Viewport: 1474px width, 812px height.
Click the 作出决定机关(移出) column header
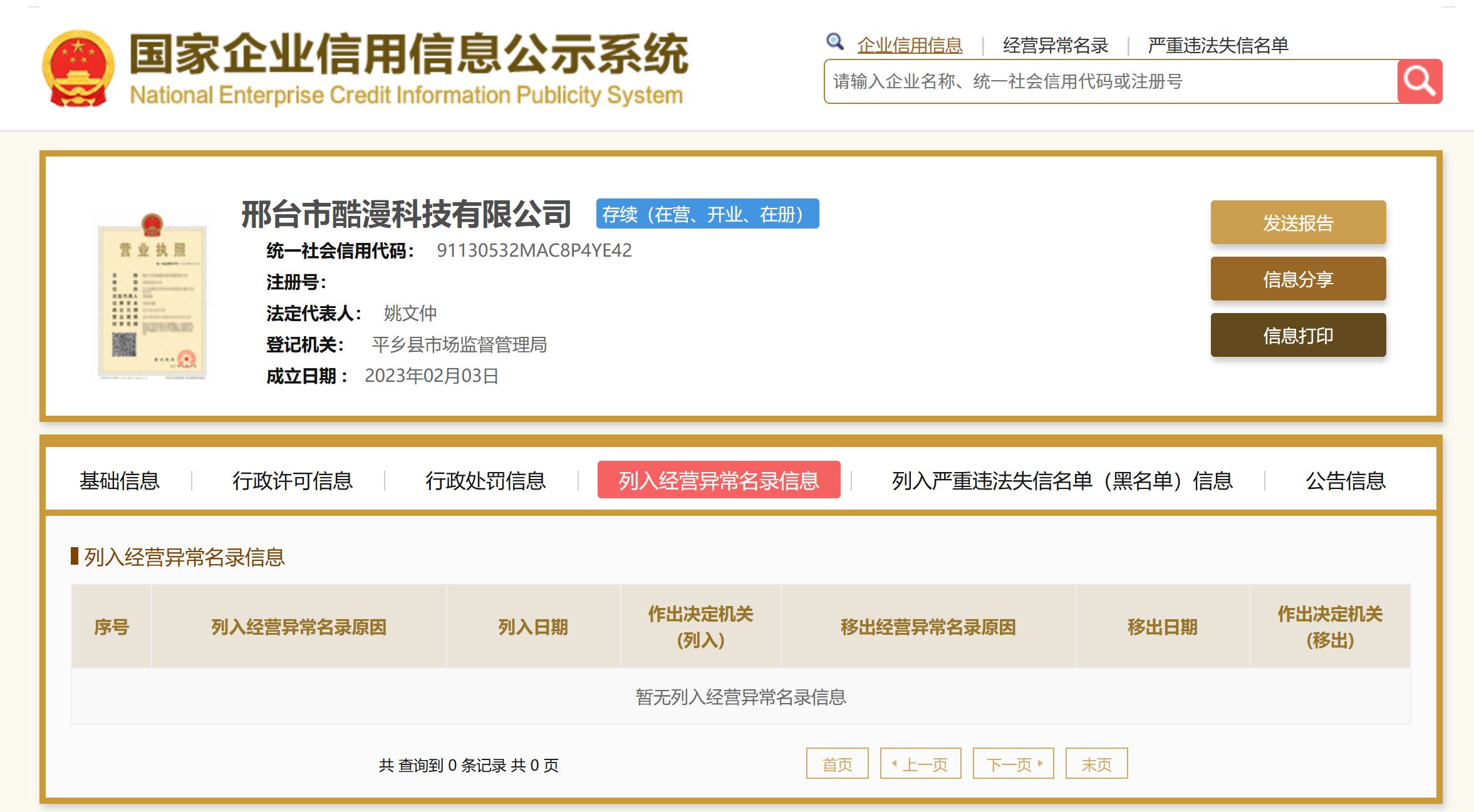tap(1330, 627)
